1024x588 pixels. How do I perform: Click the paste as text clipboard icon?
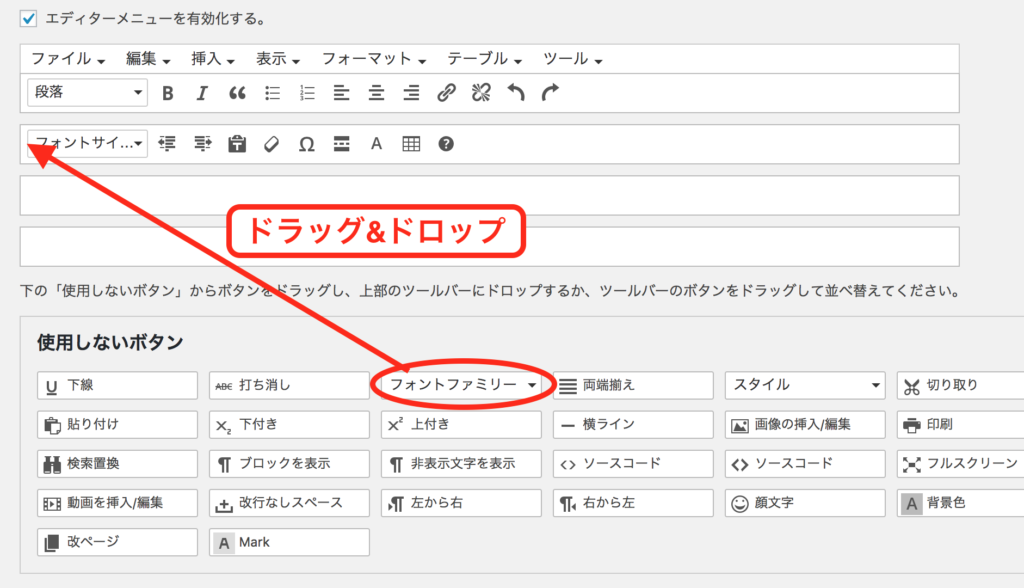pos(237,144)
